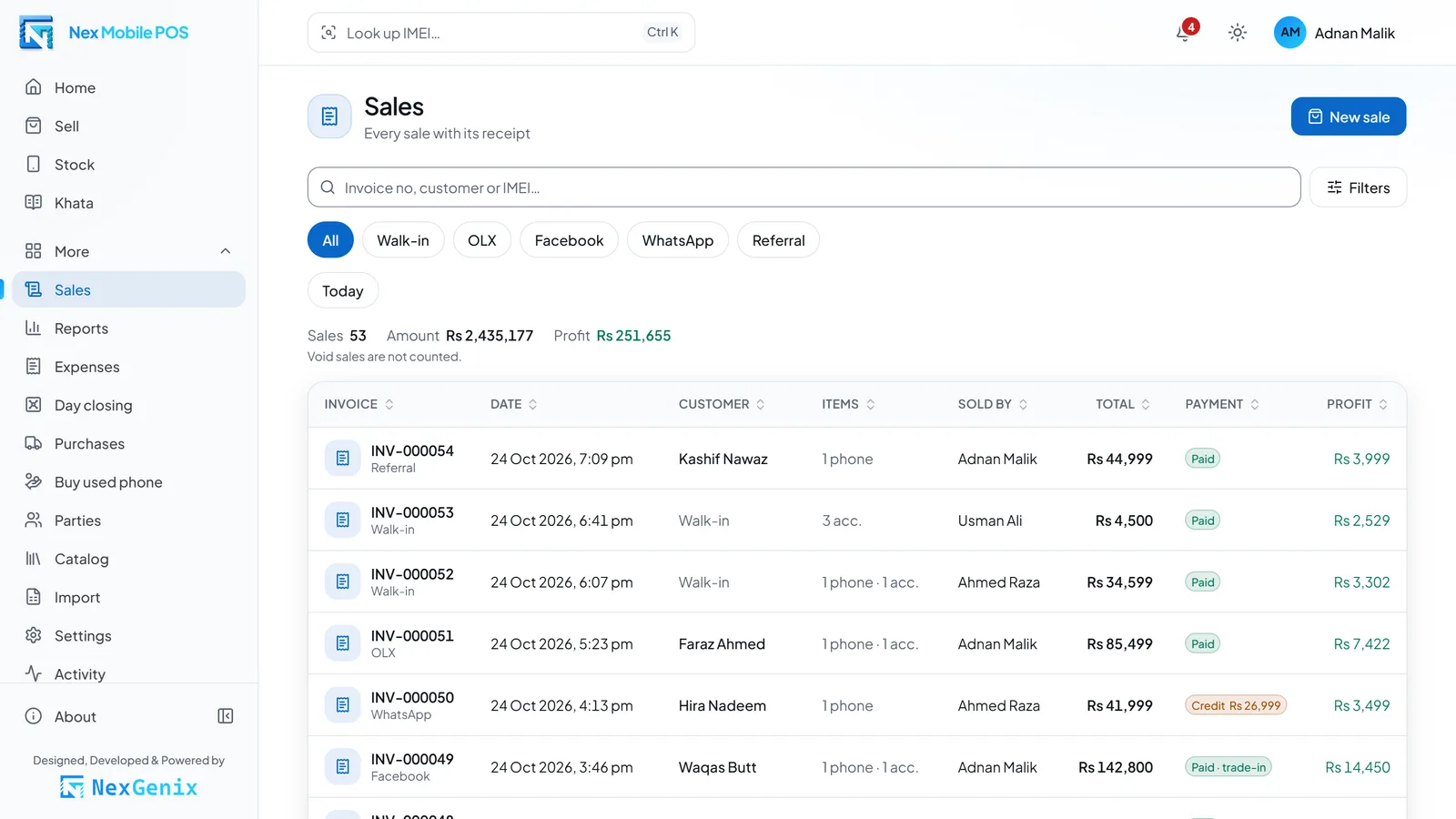Screen dimensions: 1456x819
Task: Open Khata ledger in sidebar
Action: pos(129,203)
